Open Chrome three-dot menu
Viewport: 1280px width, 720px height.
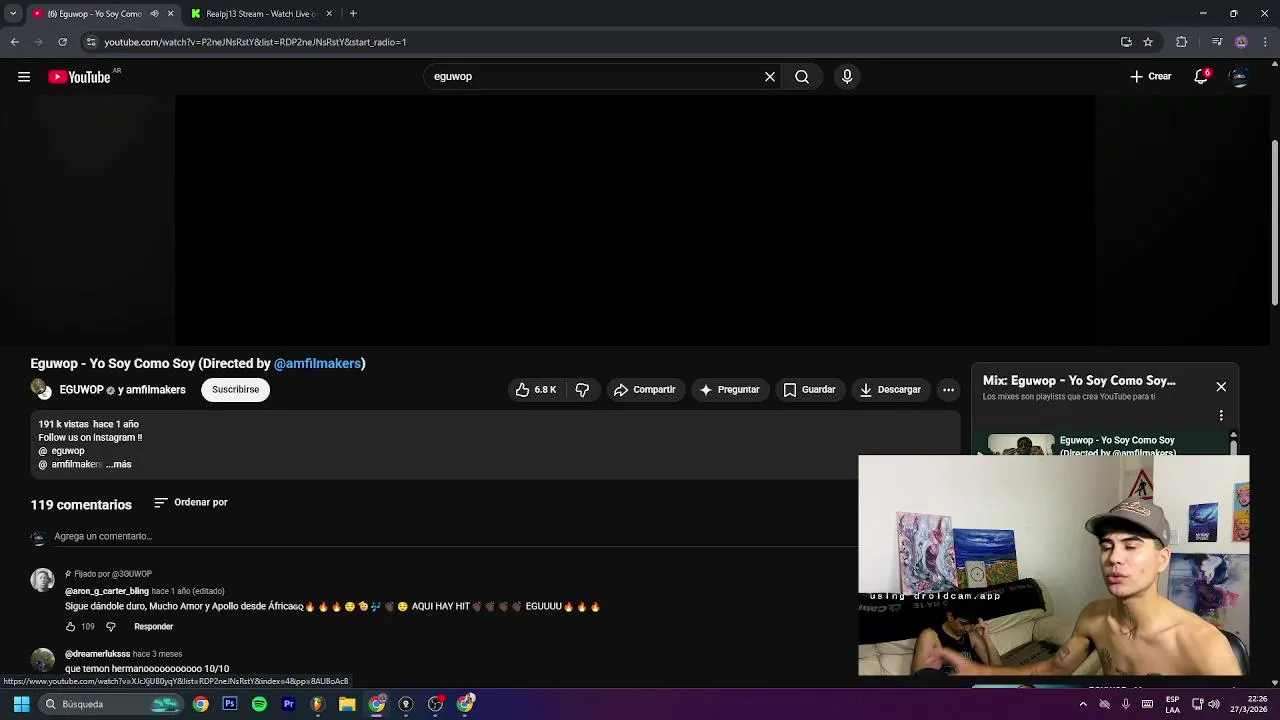[1266, 42]
